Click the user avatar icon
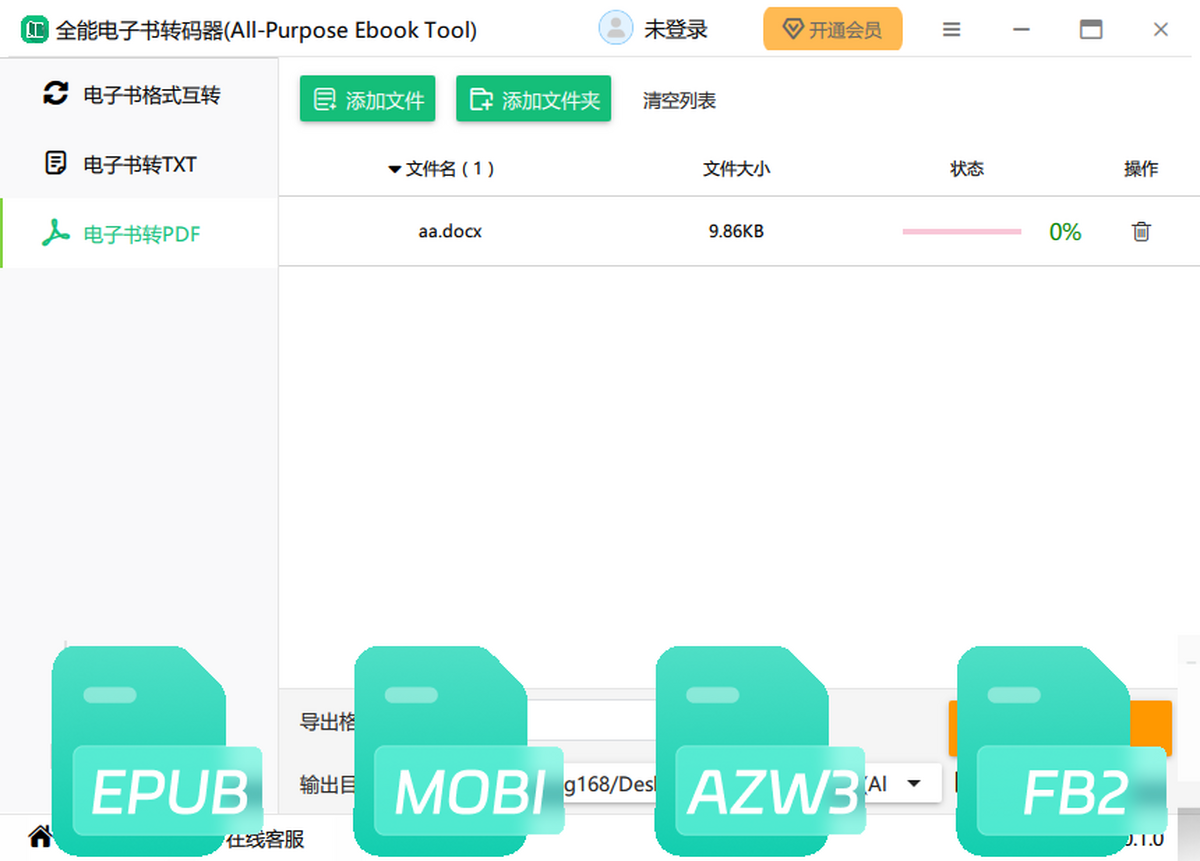The width and height of the screenshot is (1200, 861). click(615, 29)
